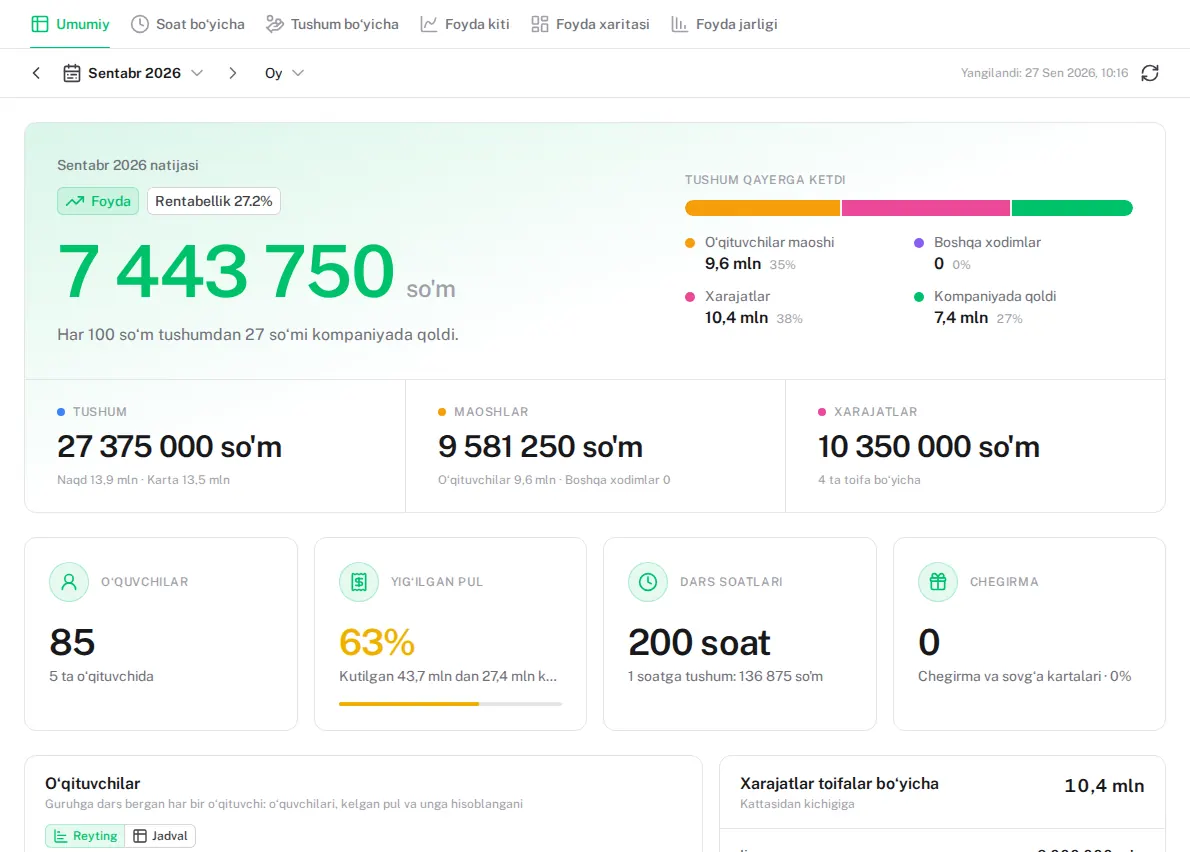This screenshot has height=852, width=1190.
Task: Select Xarajatlar 10,4 mln legend entry
Action: pyautogui.click(x=744, y=307)
